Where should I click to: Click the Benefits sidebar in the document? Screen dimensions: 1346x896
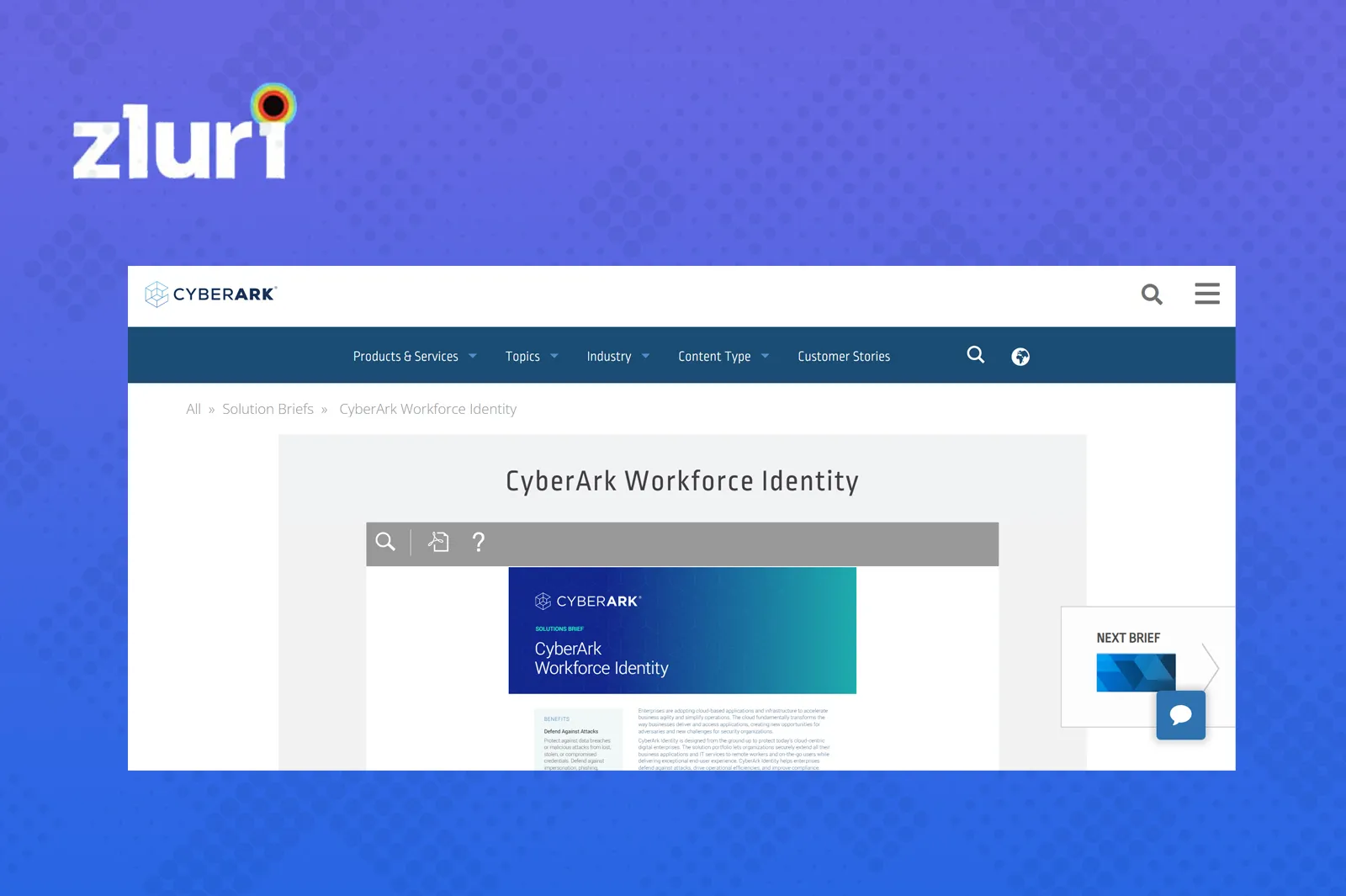point(578,740)
